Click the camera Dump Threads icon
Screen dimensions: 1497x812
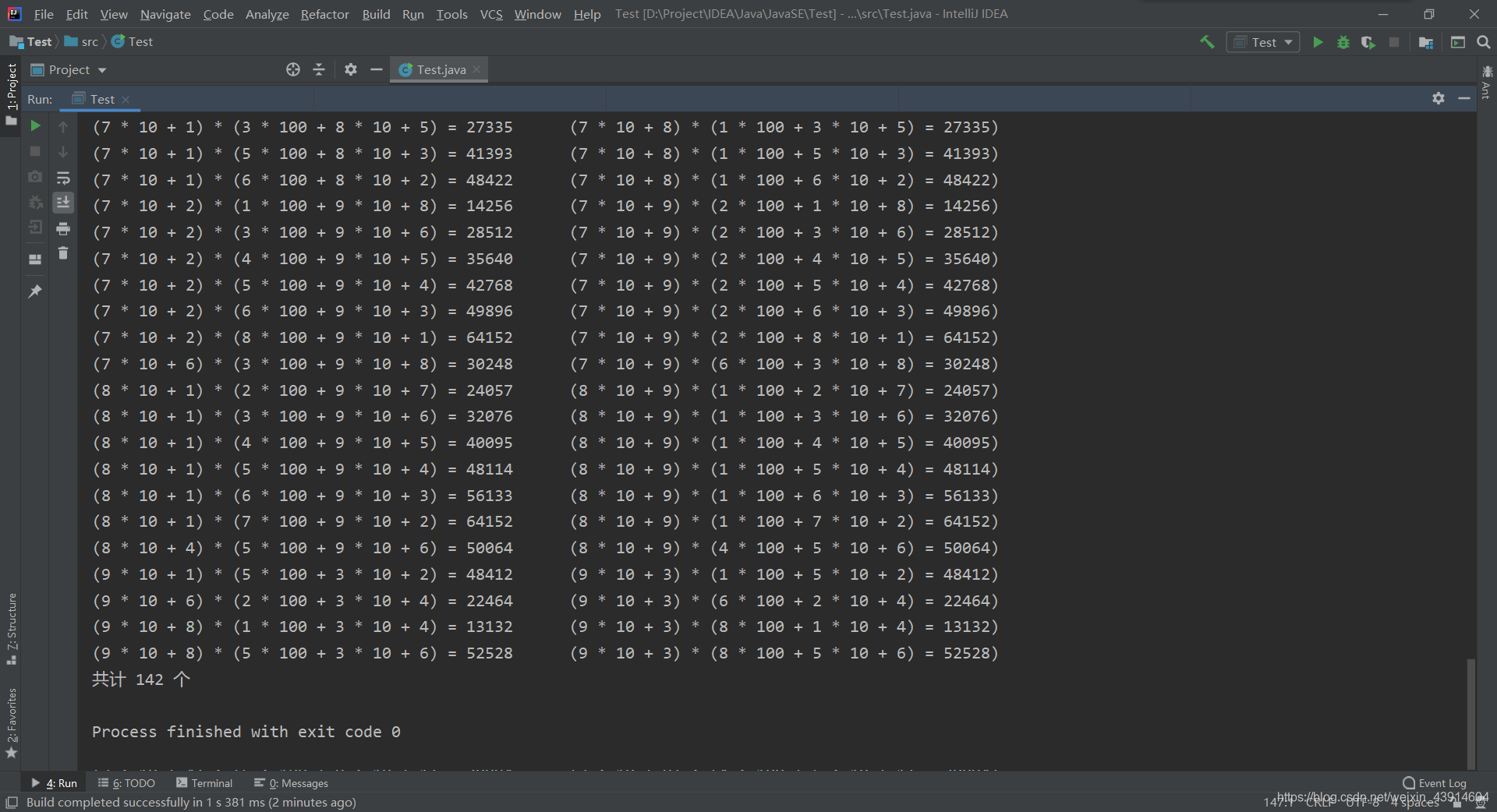(x=35, y=177)
